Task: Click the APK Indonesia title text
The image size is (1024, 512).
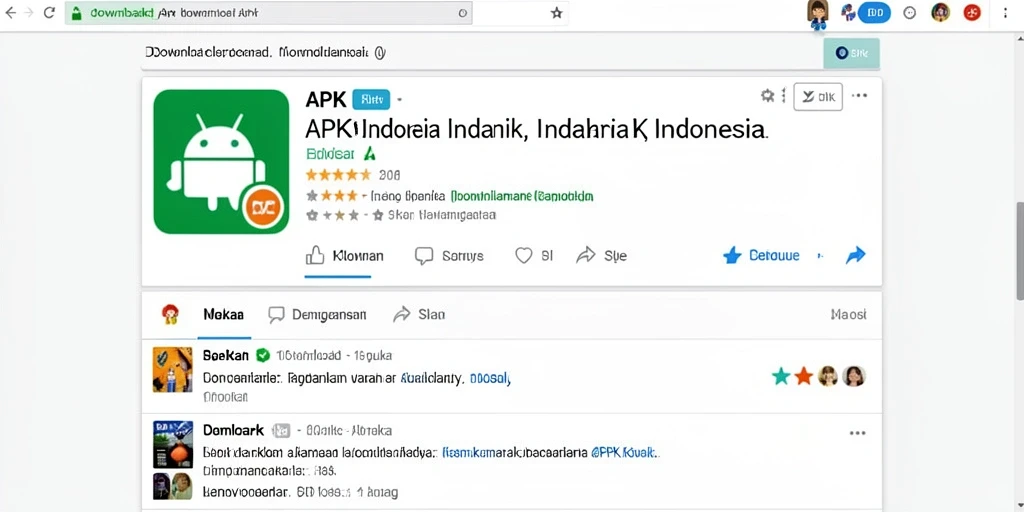Action: [537, 129]
